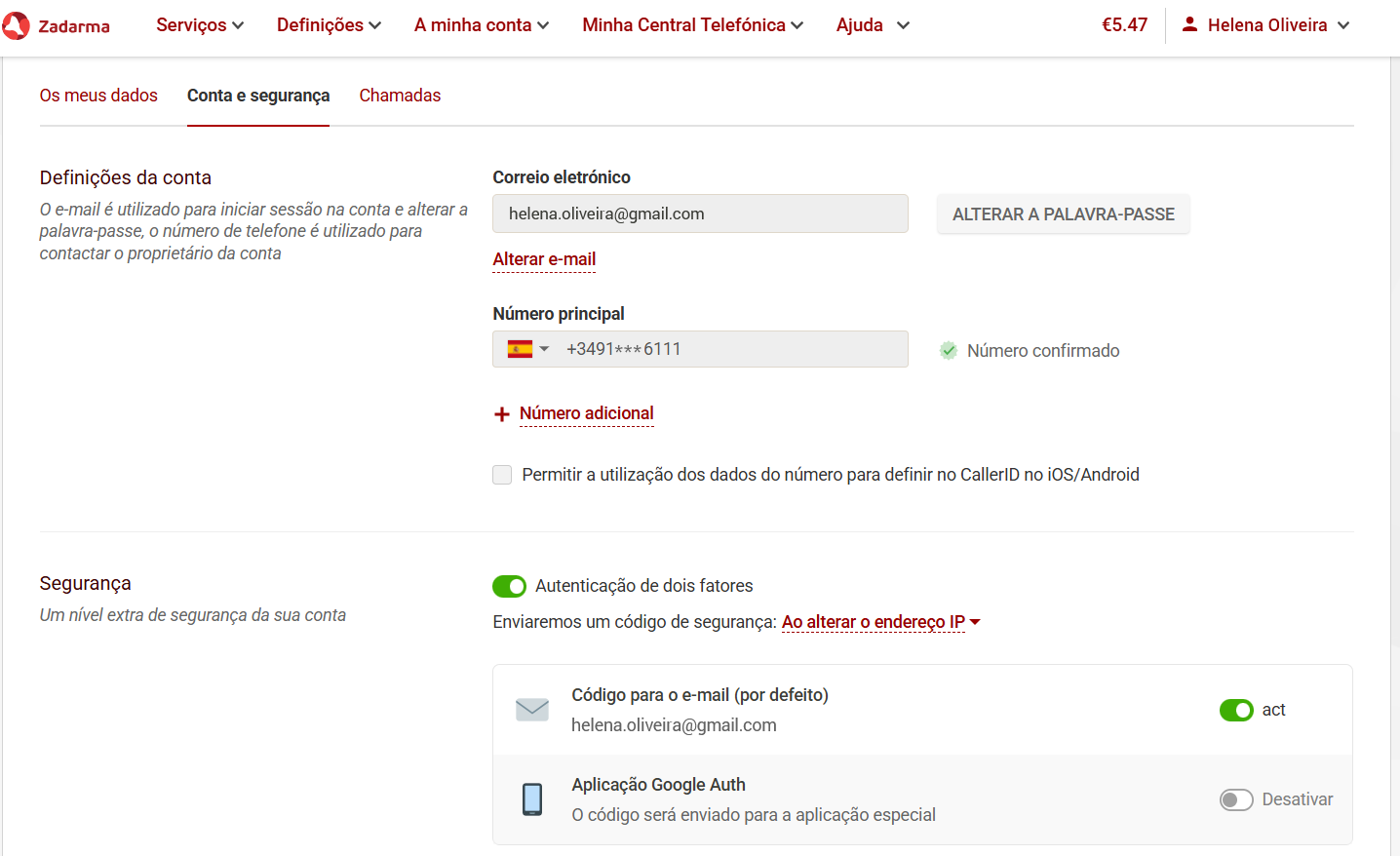Click the user profile icon beside Helena Oliveira
The width and height of the screenshot is (1400, 856).
pos(1189,24)
